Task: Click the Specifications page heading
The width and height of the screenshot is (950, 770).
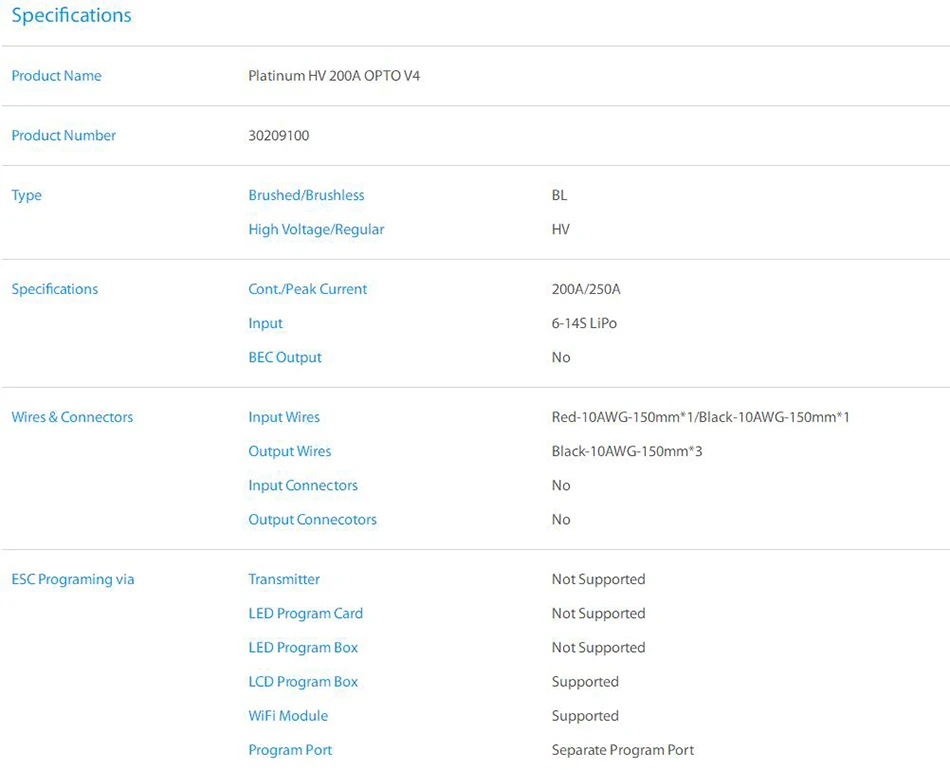Action: click(x=71, y=16)
